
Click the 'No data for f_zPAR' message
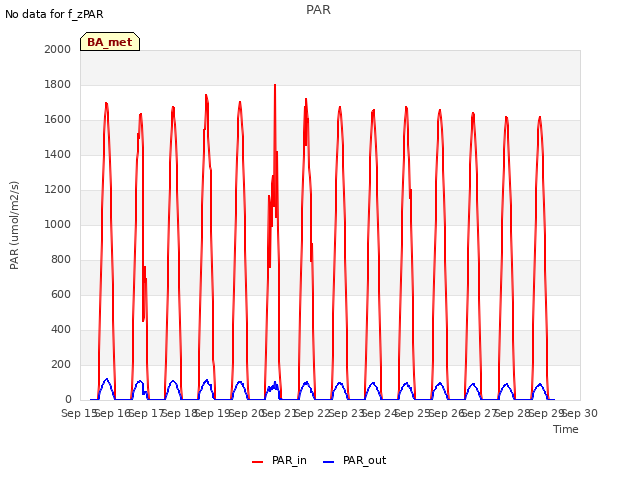point(54,14)
